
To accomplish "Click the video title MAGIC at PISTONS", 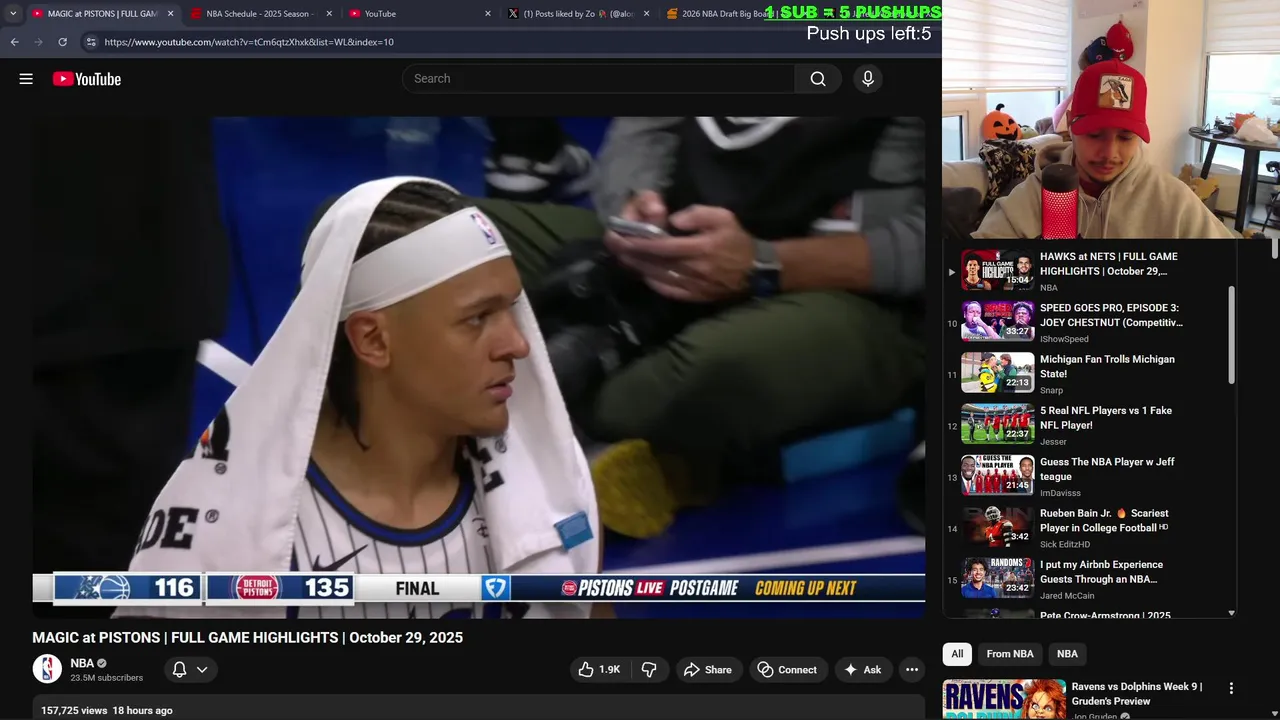I will tap(247, 638).
